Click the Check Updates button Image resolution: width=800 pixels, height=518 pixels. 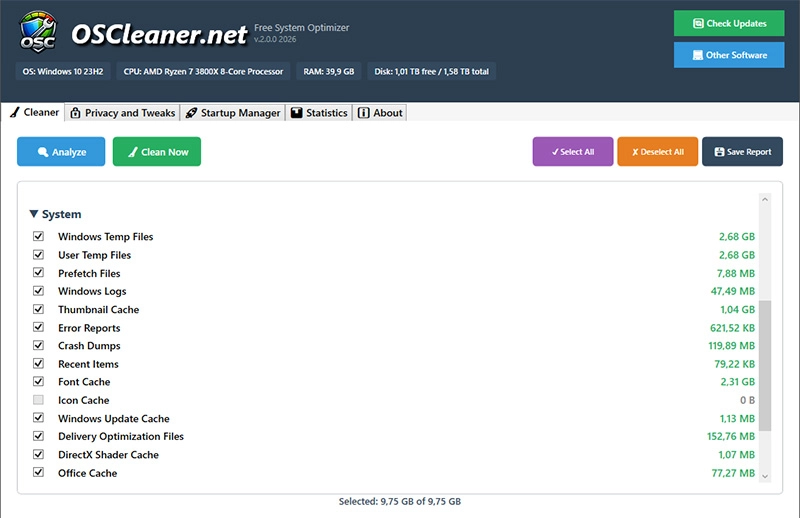(729, 23)
